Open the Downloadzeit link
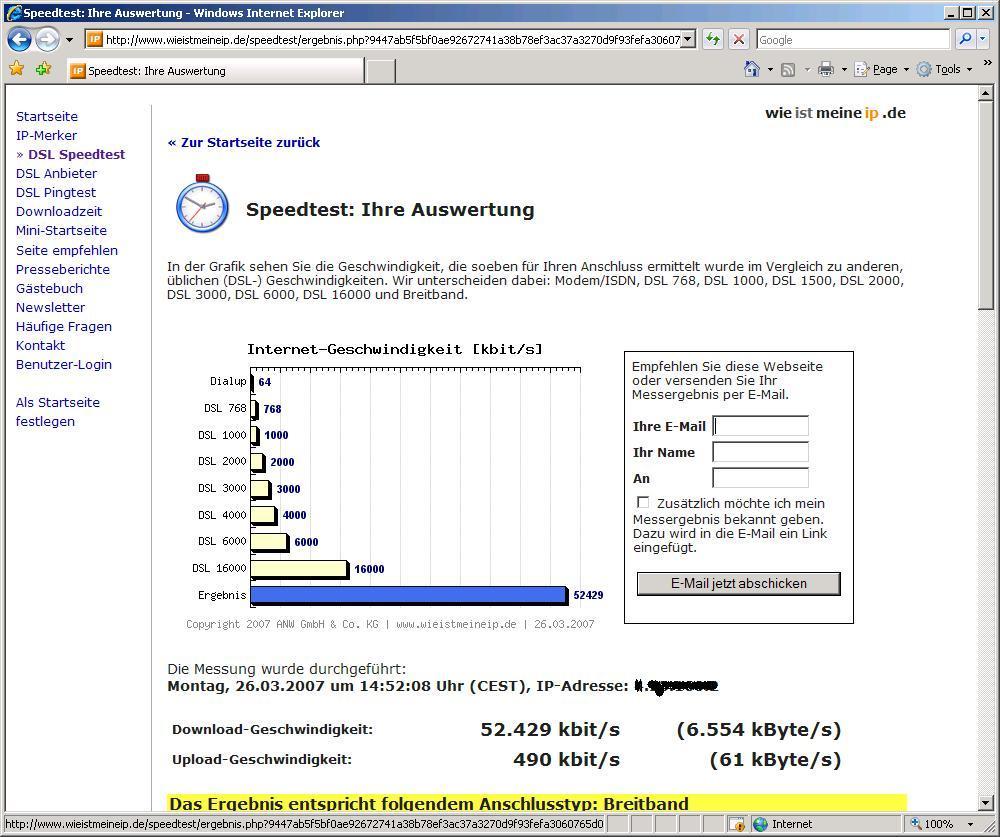Screen dimensions: 1000x837 tap(59, 212)
